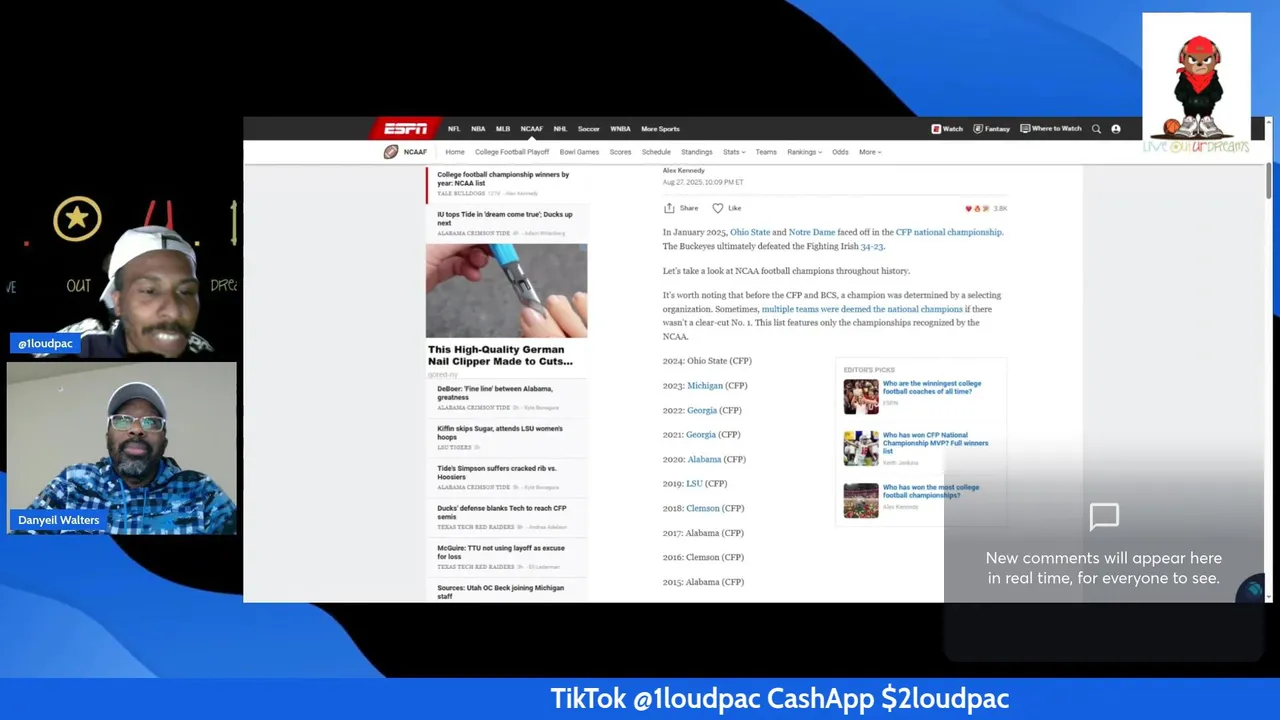Click the blue chat widget icon
1280x720 pixels.
1251,590
